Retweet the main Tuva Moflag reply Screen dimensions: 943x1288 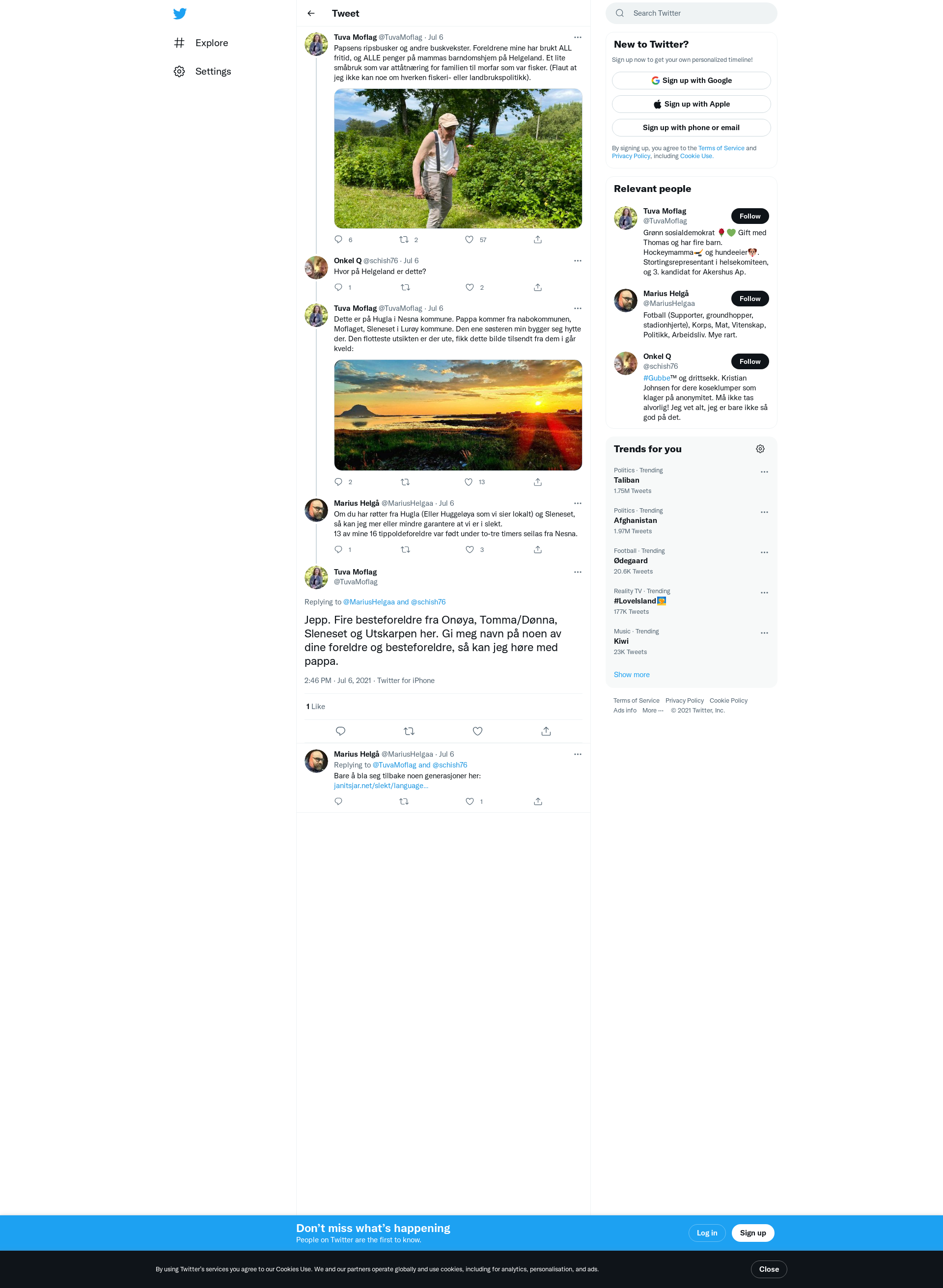(x=409, y=731)
